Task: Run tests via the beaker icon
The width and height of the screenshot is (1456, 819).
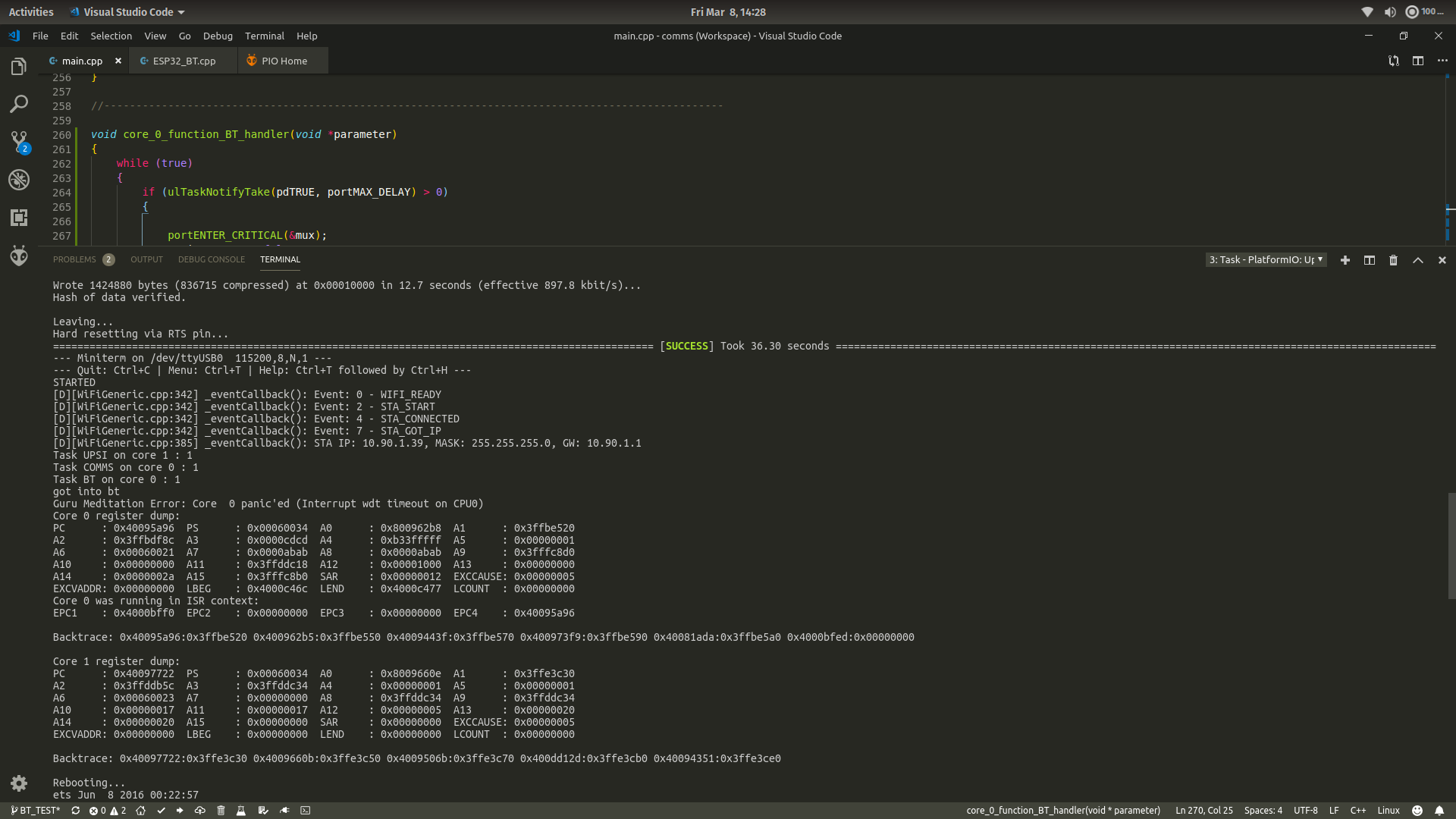Action: click(241, 810)
